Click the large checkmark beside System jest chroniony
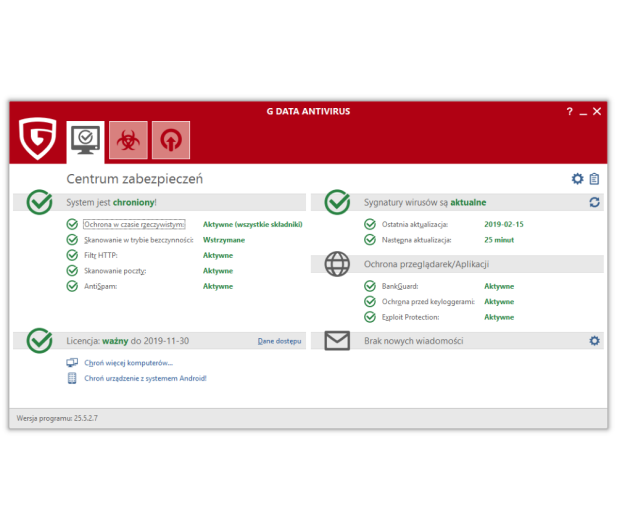This screenshot has width=617, height=530. click(x=39, y=202)
